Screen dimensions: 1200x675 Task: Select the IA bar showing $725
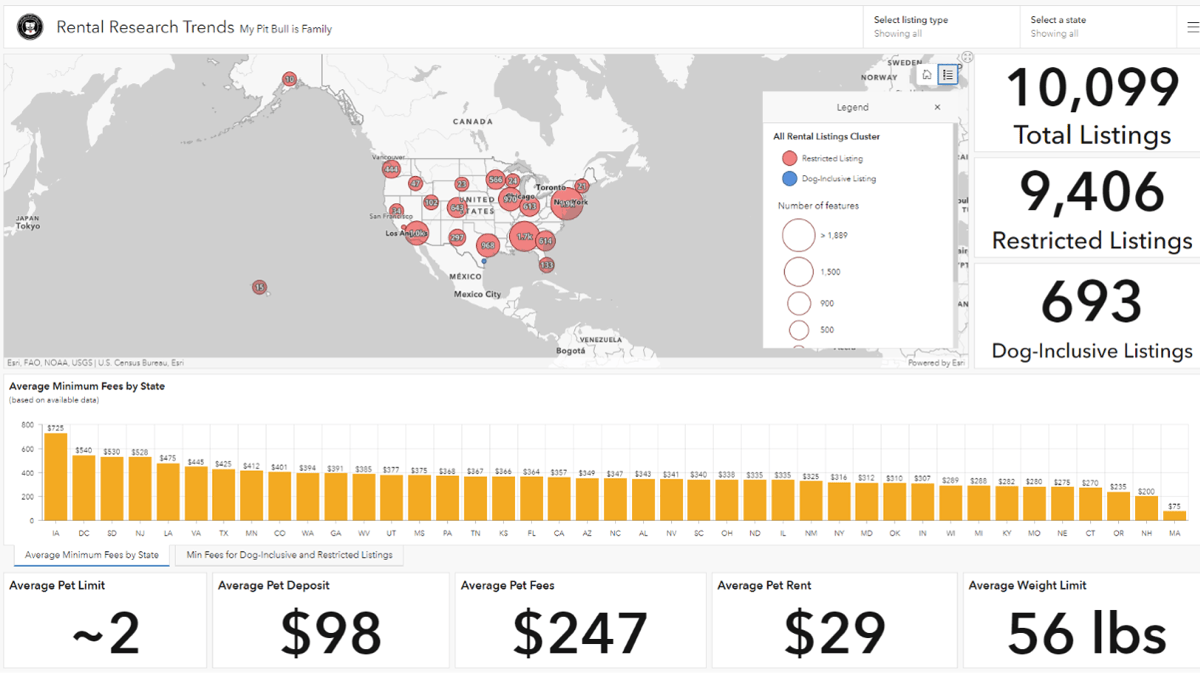(x=56, y=477)
